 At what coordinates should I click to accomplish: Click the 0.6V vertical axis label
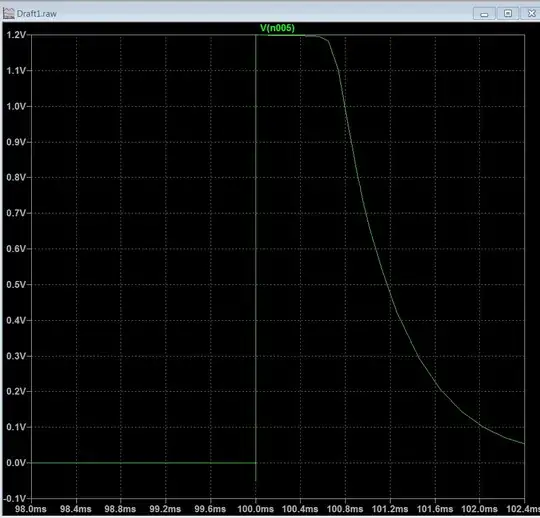(16, 249)
